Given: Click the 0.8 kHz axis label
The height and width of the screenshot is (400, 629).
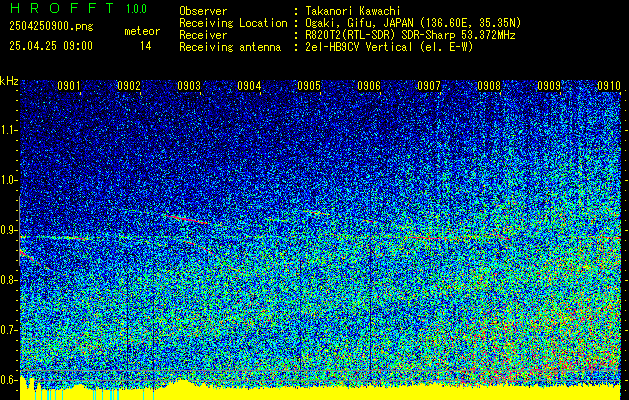Looking at the screenshot, I should coord(9,280).
